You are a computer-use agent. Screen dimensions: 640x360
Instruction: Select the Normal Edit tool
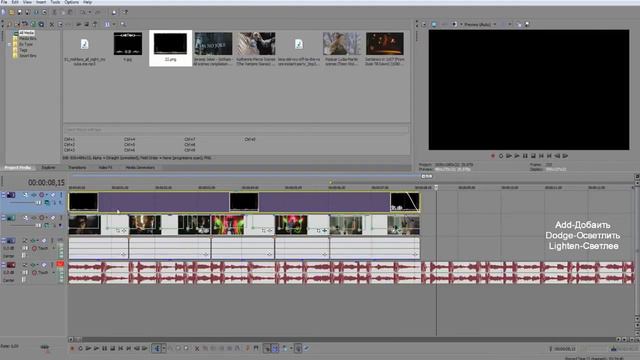(157, 349)
